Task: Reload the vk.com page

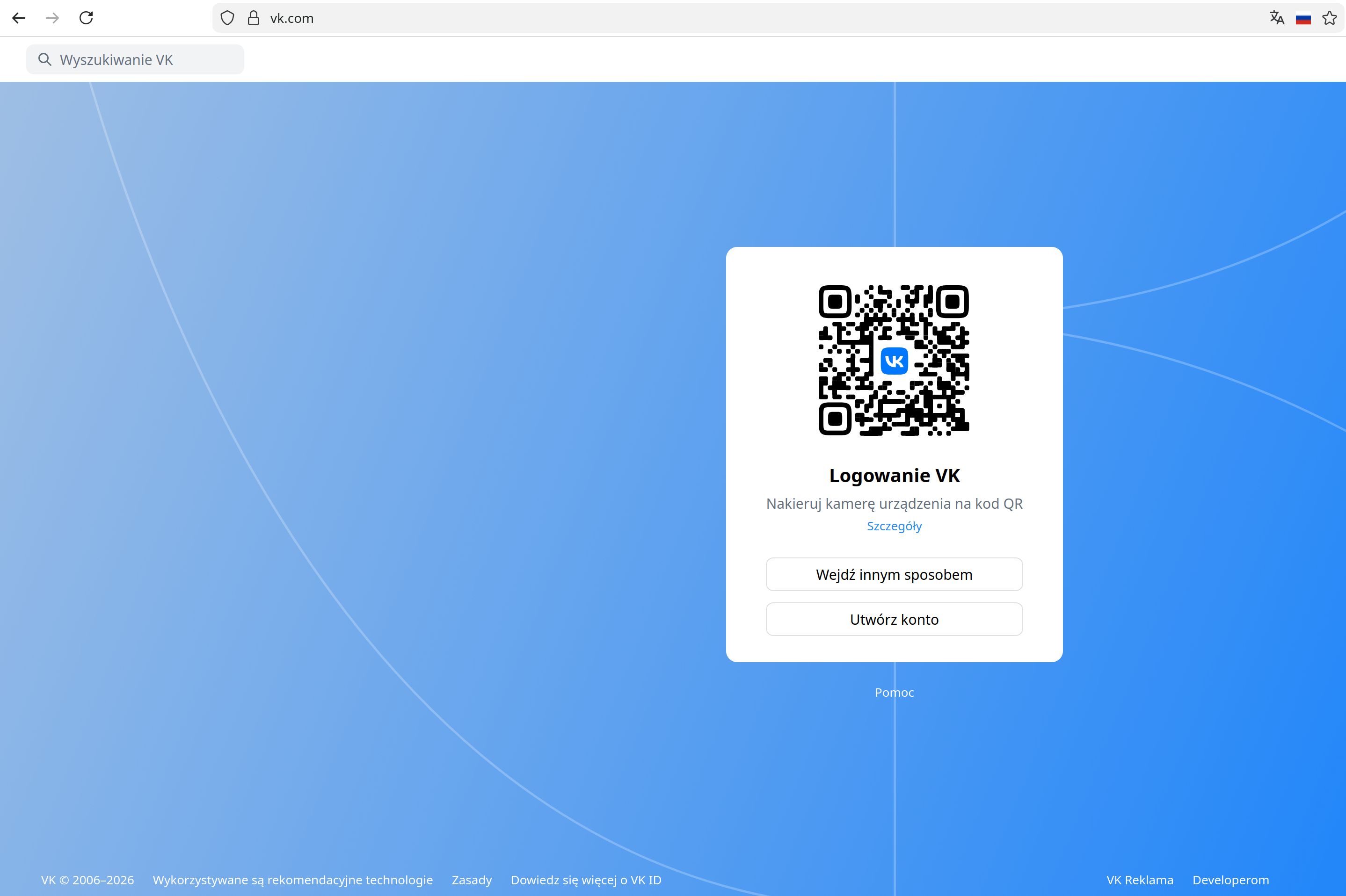Action: click(x=86, y=18)
